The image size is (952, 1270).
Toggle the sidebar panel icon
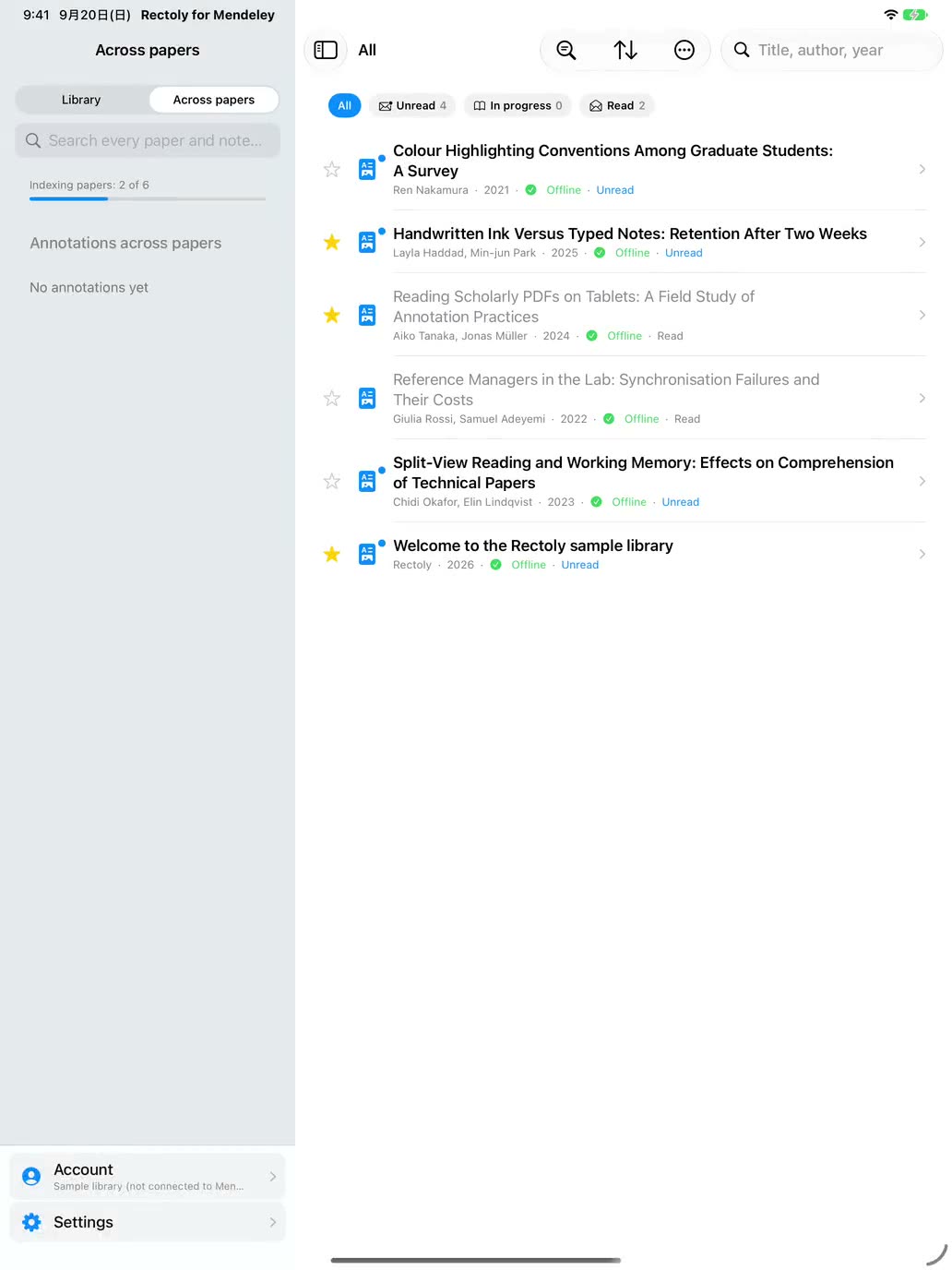pyautogui.click(x=326, y=50)
